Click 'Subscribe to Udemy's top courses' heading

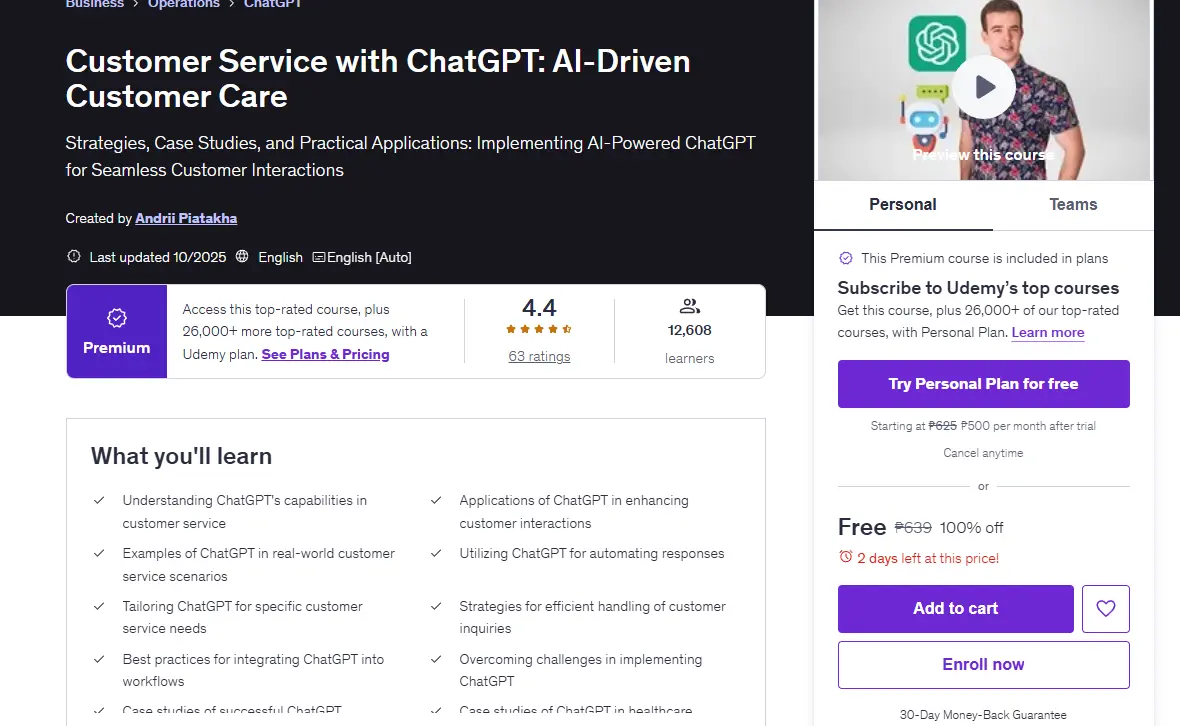(x=978, y=288)
